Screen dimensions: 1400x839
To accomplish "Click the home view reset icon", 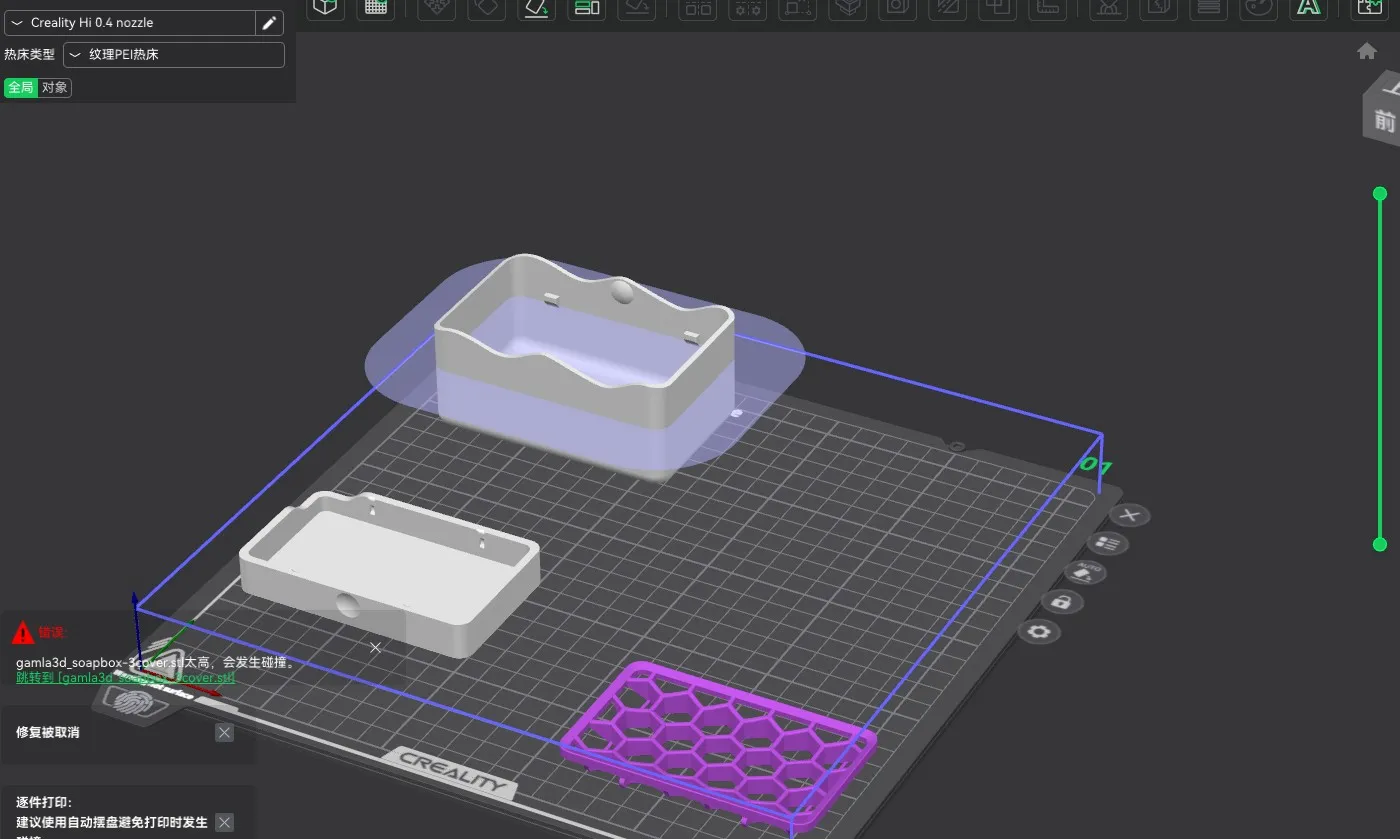I will 1367,51.
